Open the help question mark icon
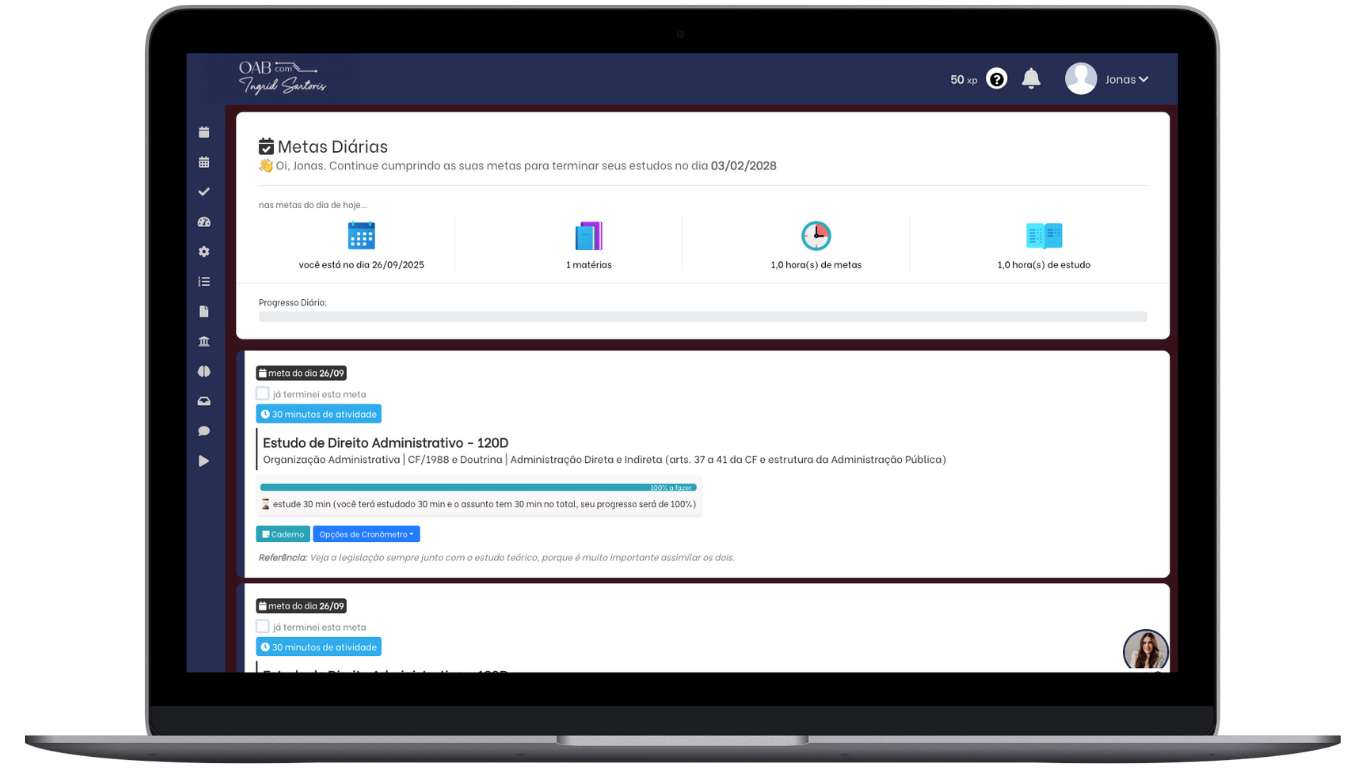This screenshot has height=768, width=1366. coord(996,79)
